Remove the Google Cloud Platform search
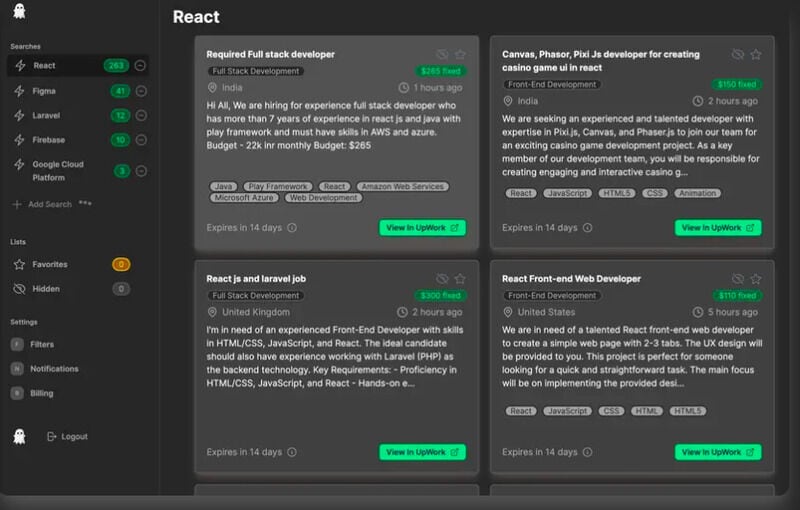The height and width of the screenshot is (510, 800). coord(141,171)
